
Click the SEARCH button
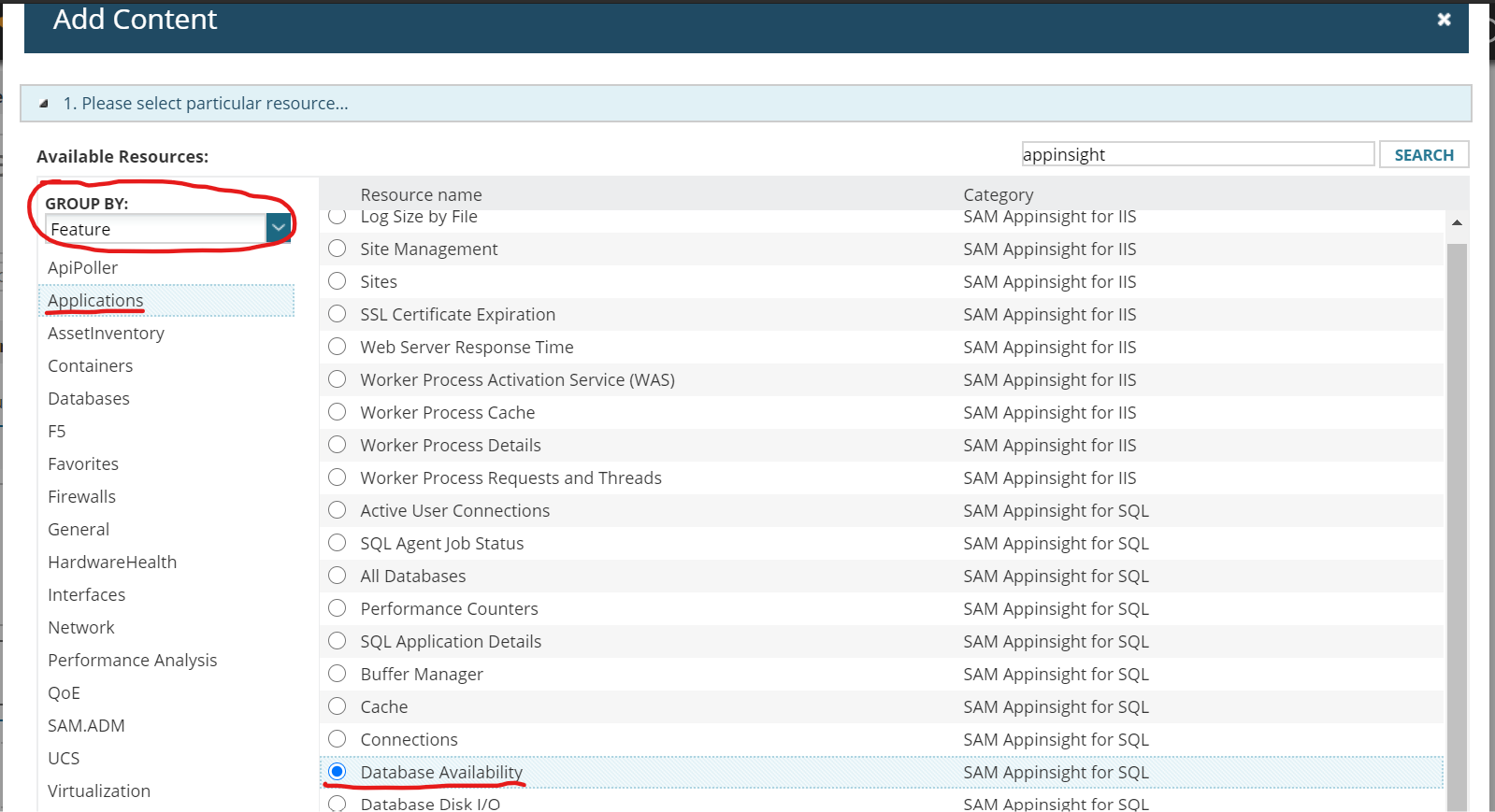click(1424, 154)
